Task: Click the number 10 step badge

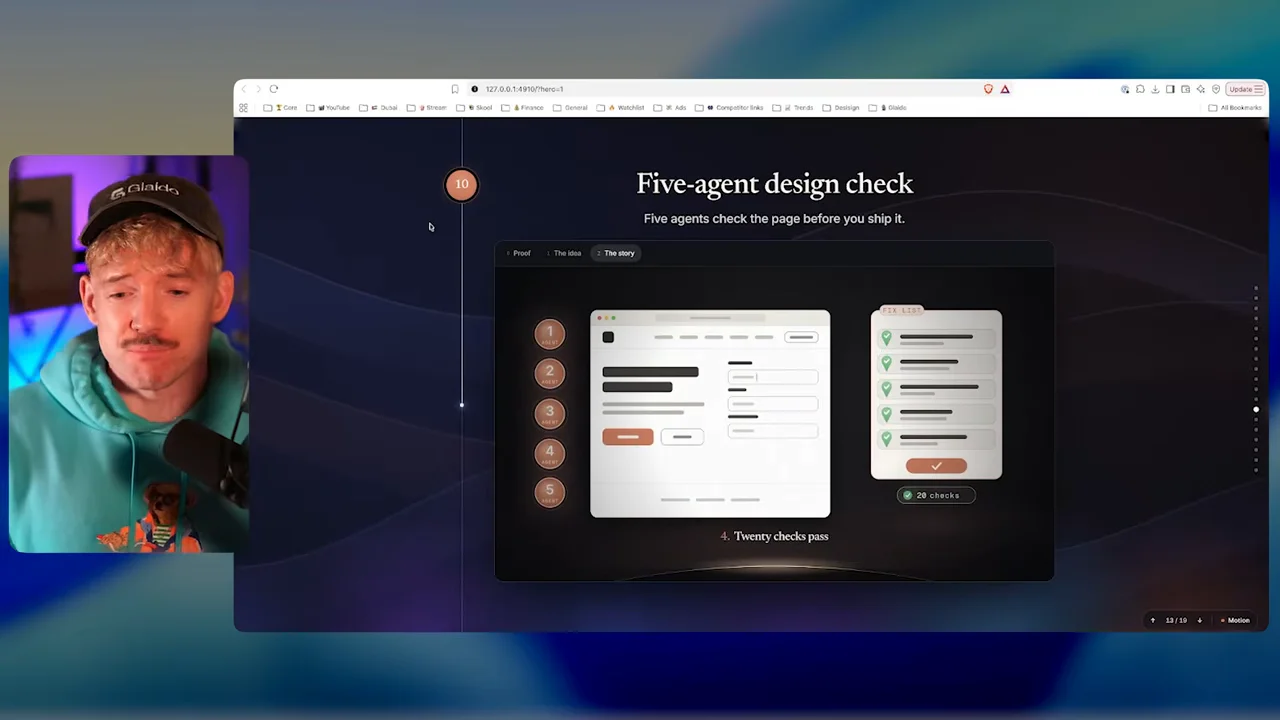Action: coord(461,184)
